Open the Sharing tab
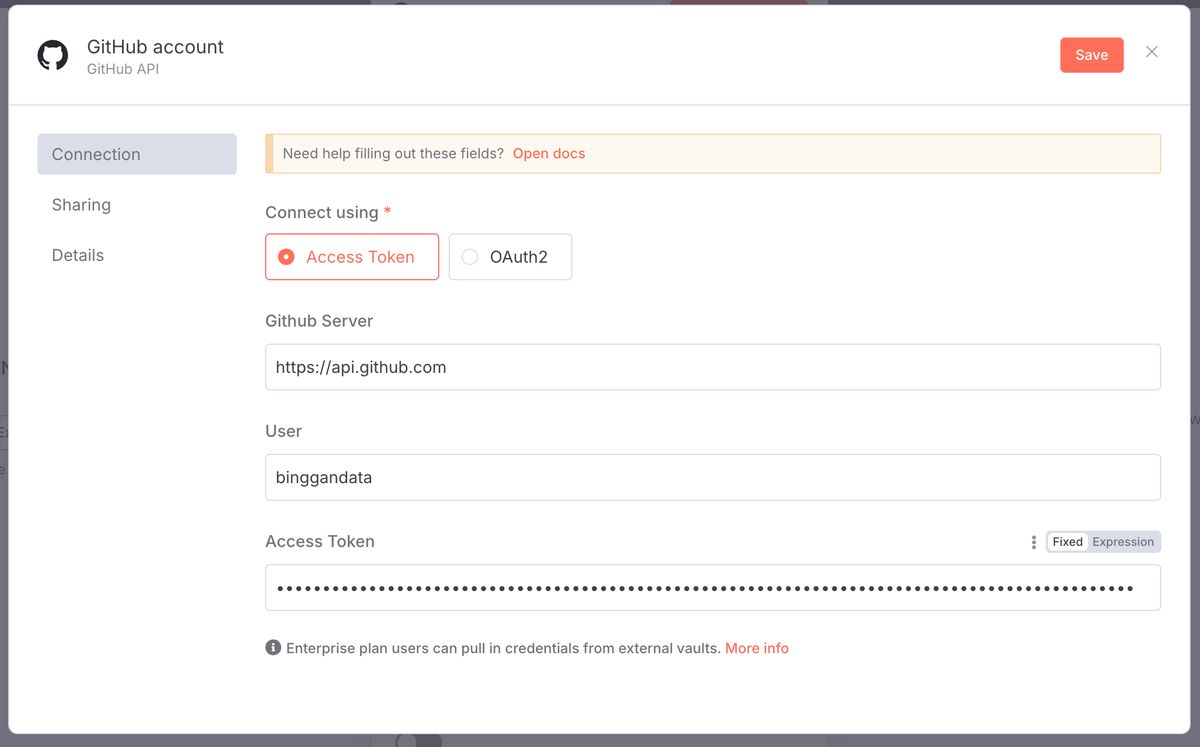 tap(81, 204)
